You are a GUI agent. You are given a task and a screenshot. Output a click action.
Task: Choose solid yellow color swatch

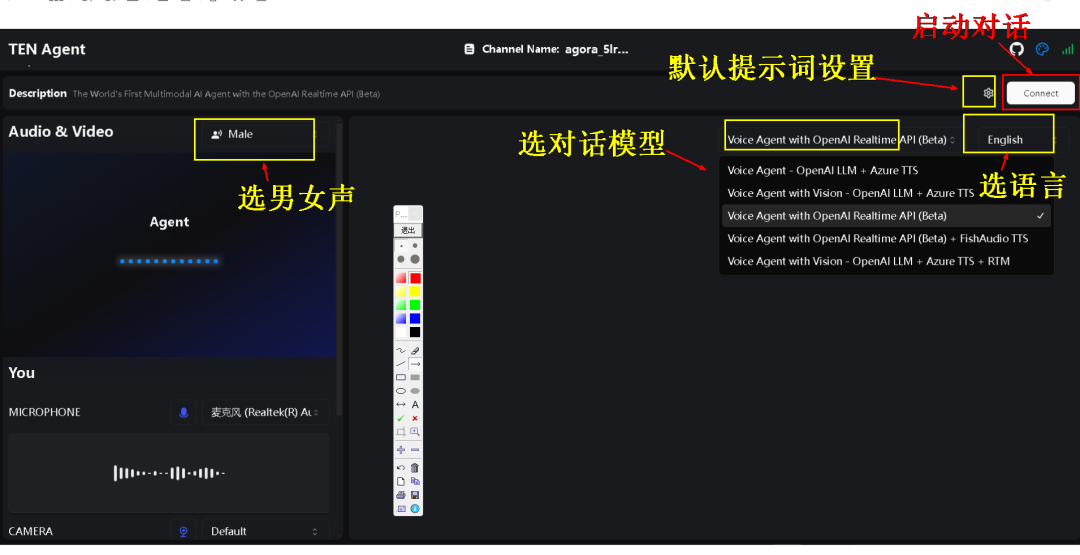(x=415, y=291)
